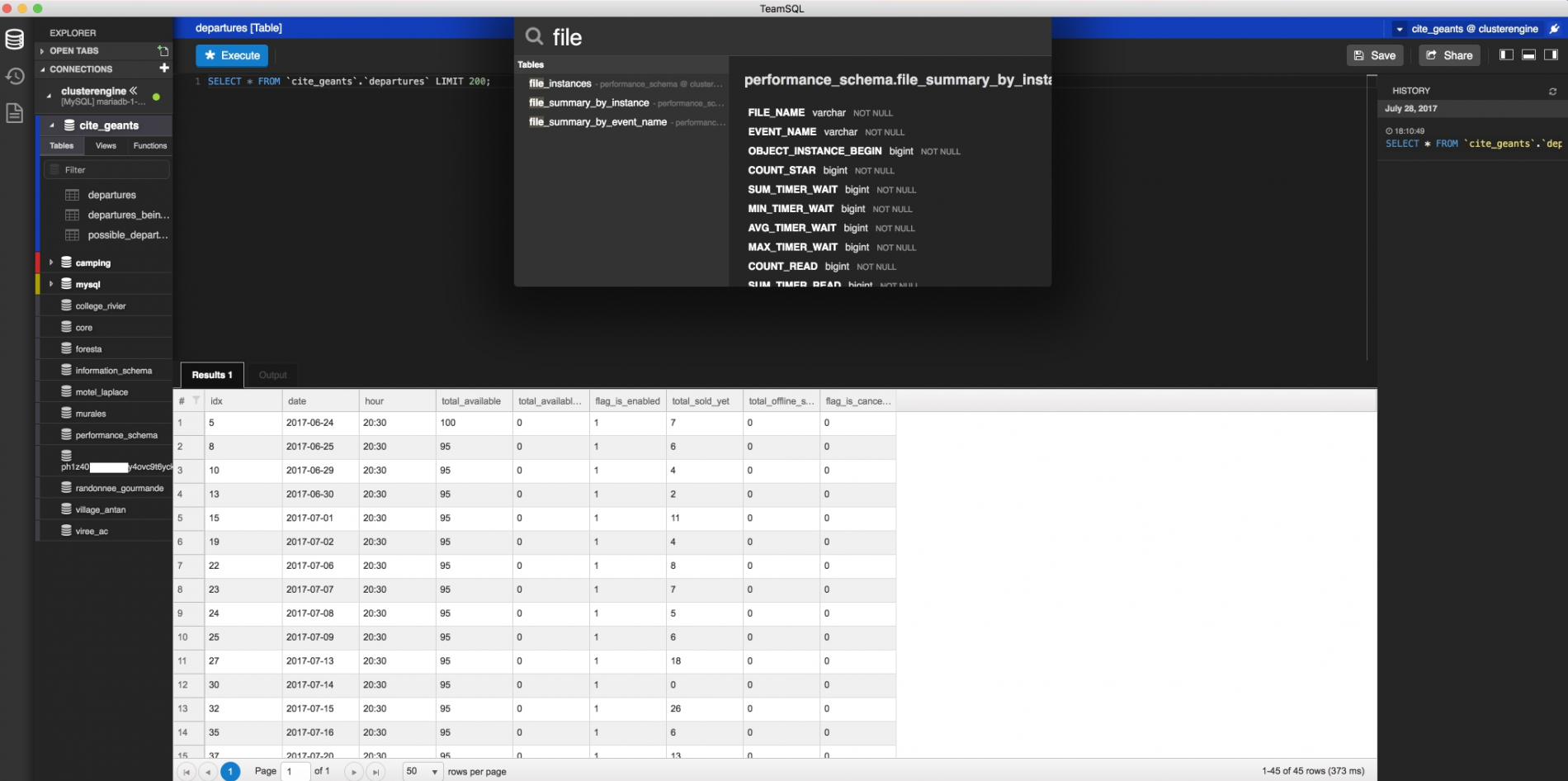Go to the last results page
This screenshot has height=781, width=1568.
coord(375,772)
